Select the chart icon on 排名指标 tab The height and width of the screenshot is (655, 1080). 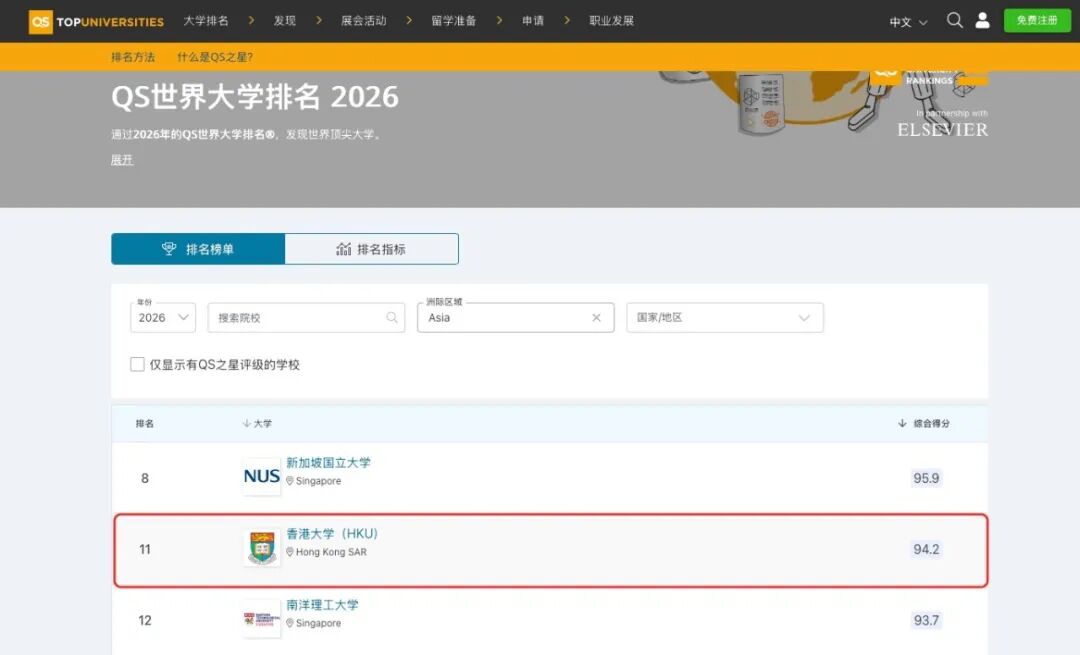(x=346, y=249)
